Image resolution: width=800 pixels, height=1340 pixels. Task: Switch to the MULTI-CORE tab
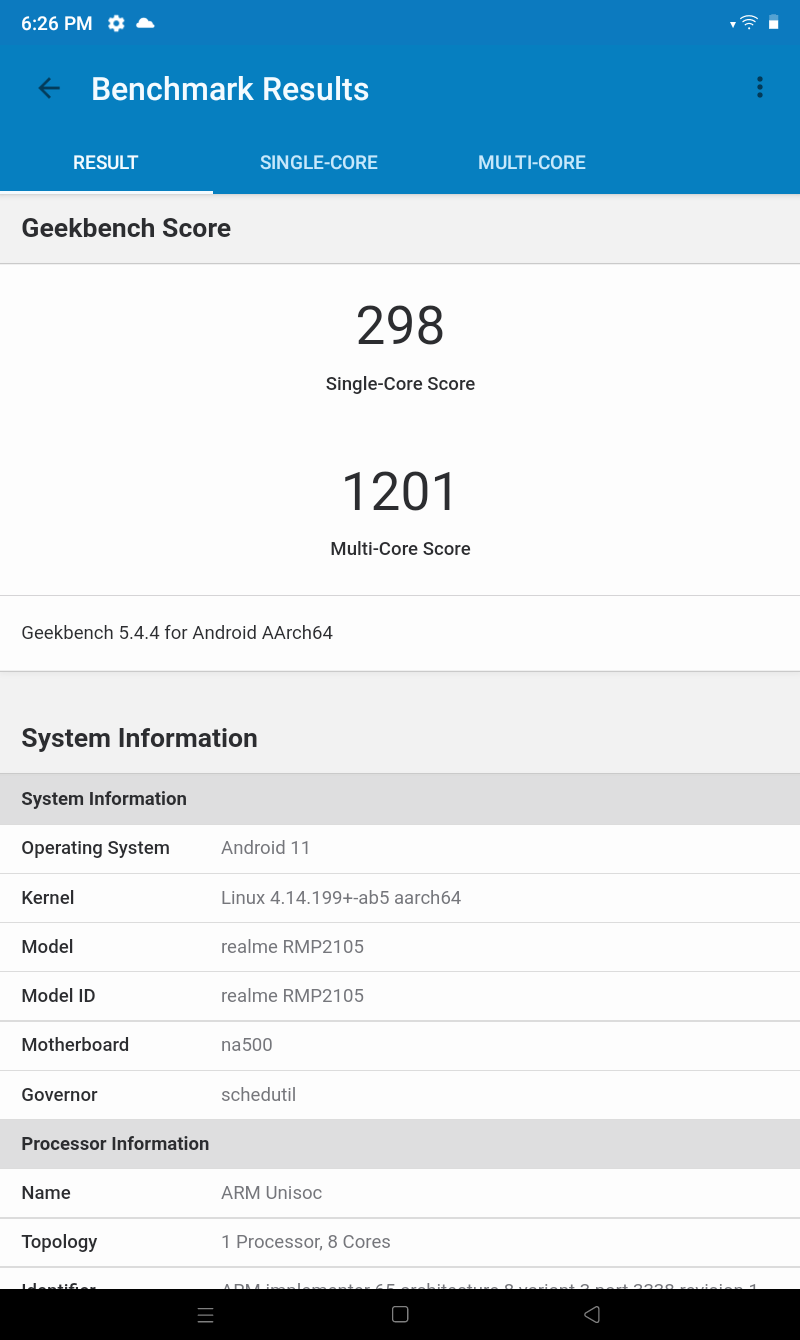tap(532, 163)
